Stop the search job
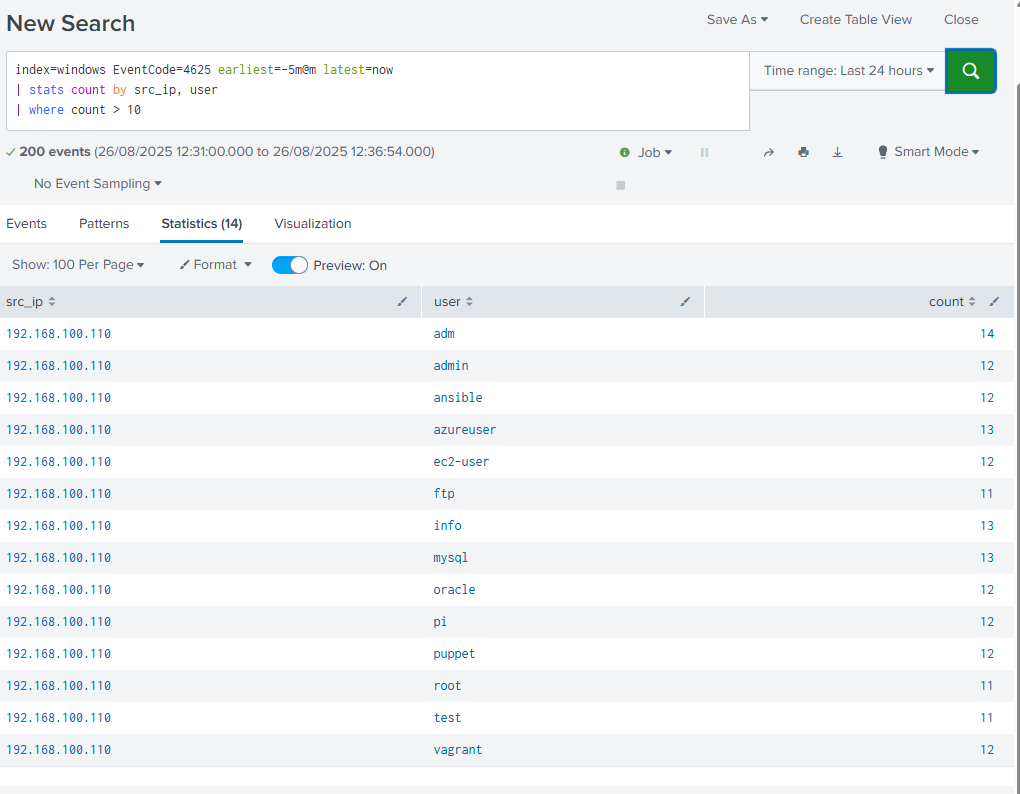Screen dimensions: 1020x794 point(620,185)
